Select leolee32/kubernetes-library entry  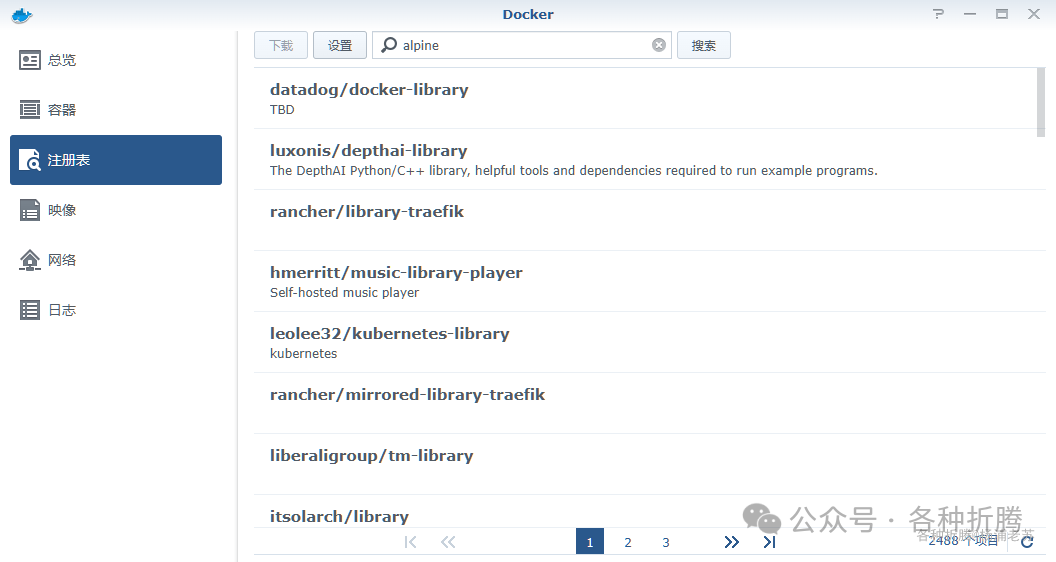pyautogui.click(x=649, y=342)
